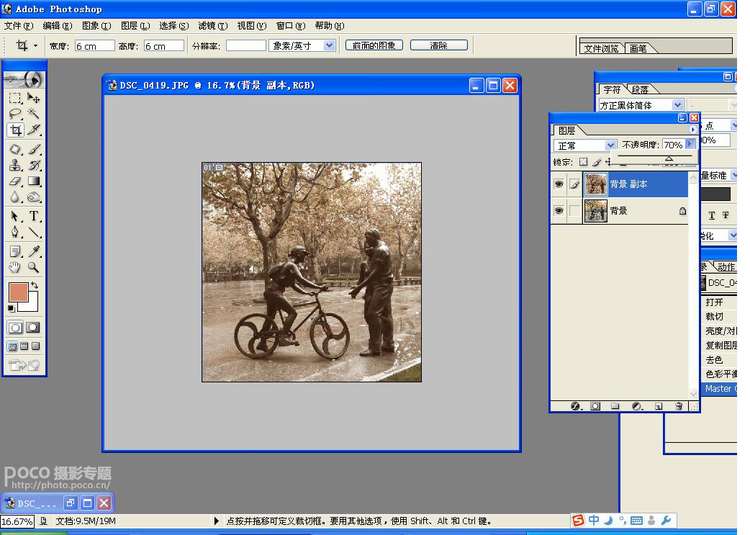Select the Hand tool
This screenshot has height=535, width=750.
coord(15,267)
